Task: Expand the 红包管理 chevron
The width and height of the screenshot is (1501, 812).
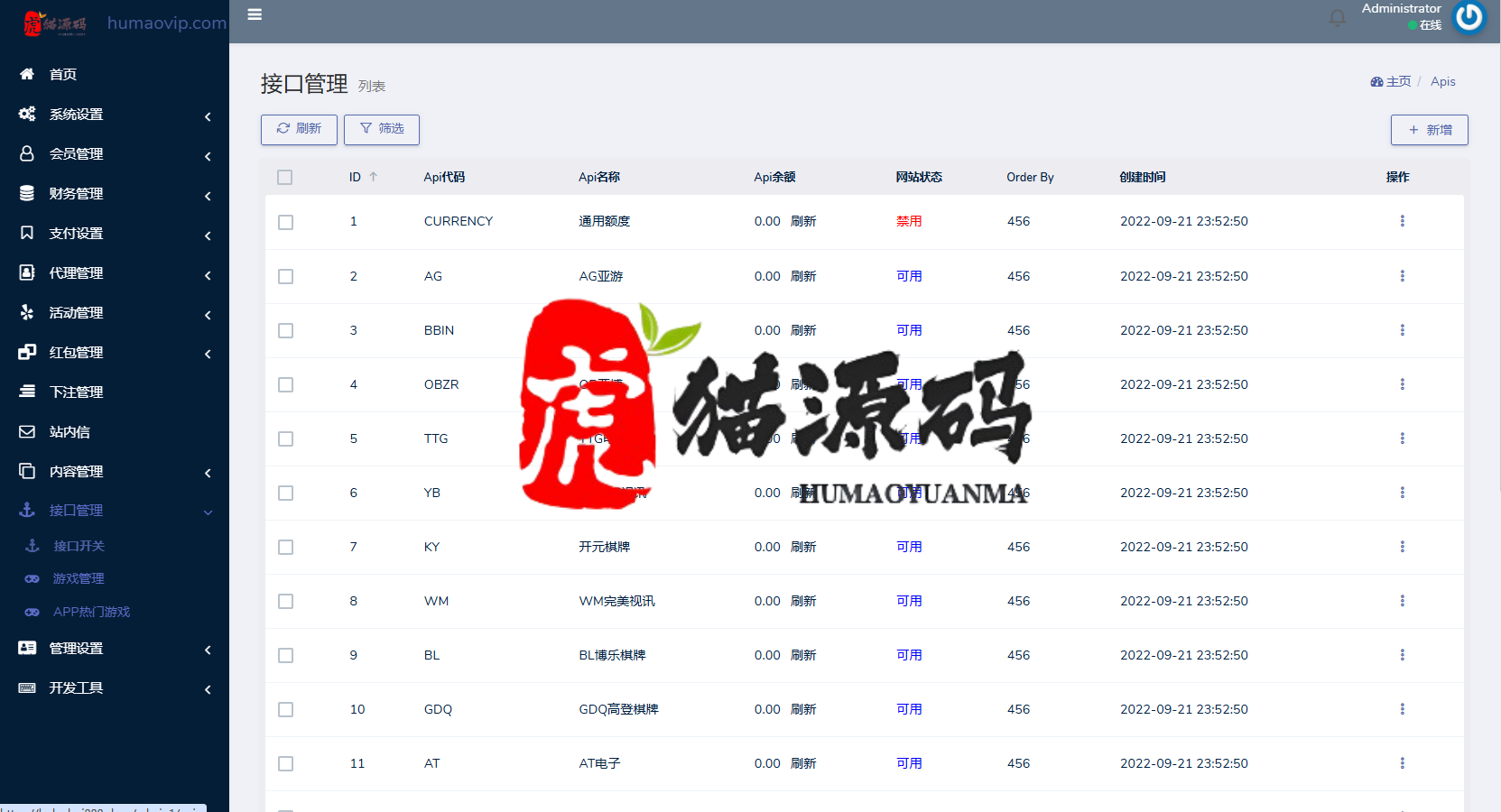Action: (208, 354)
